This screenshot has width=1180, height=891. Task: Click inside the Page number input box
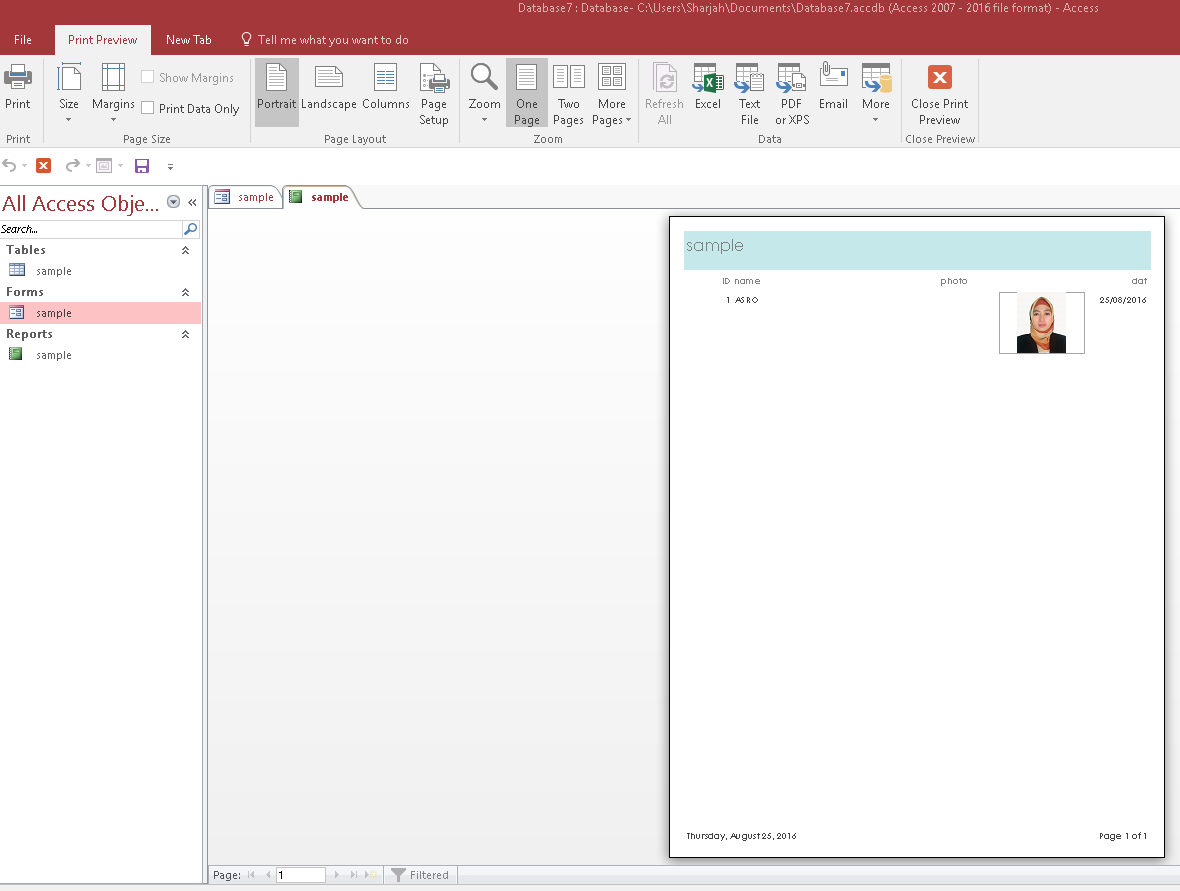coord(300,874)
